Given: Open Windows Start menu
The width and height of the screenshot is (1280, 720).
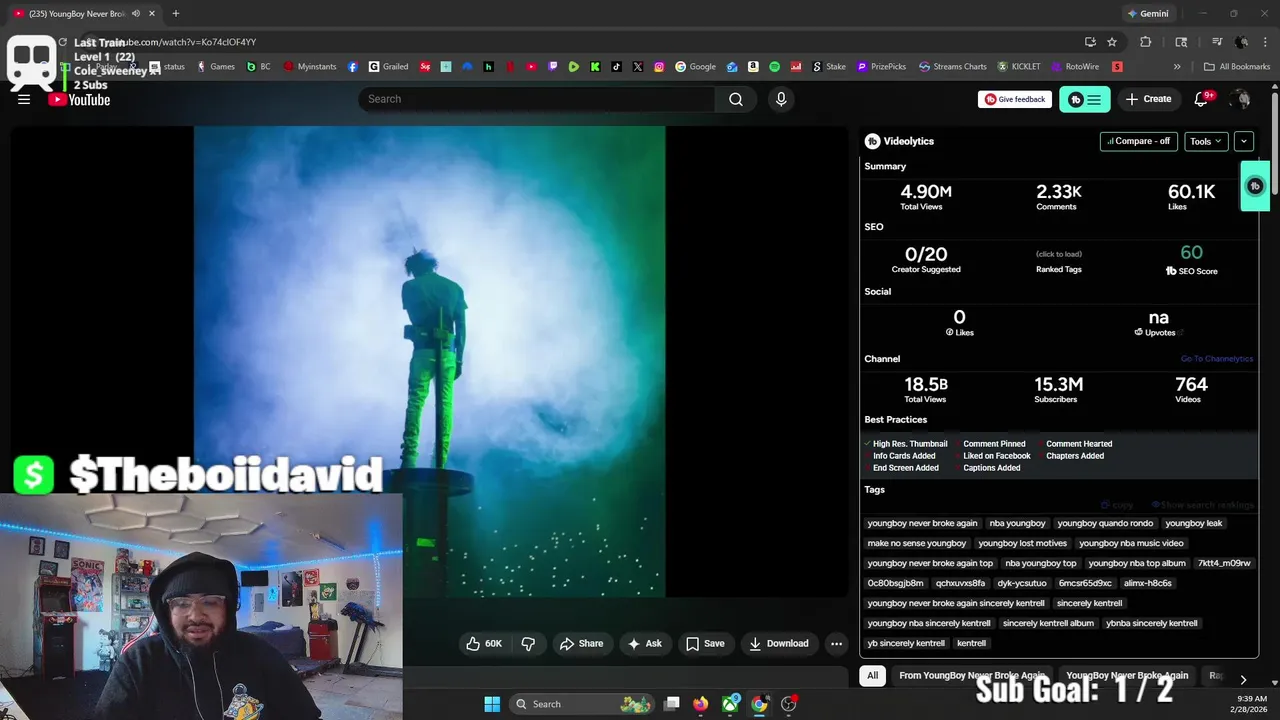Looking at the screenshot, I should coord(492,704).
